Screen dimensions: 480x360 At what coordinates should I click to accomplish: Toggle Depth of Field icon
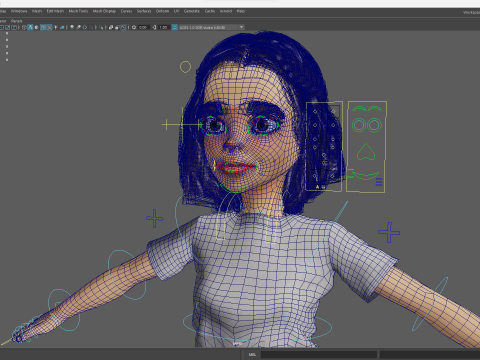(x=91, y=27)
